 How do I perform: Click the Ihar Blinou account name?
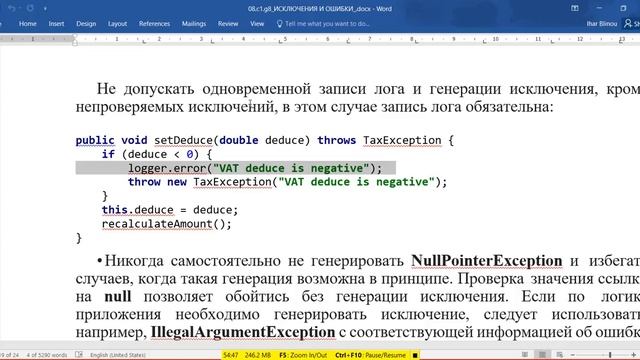tap(602, 24)
